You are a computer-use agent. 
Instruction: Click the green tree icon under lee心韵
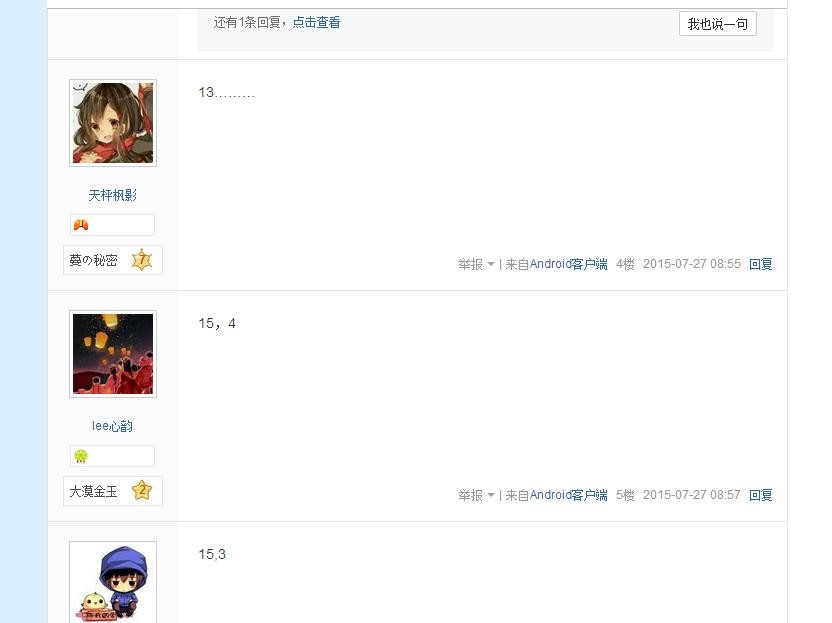81,456
